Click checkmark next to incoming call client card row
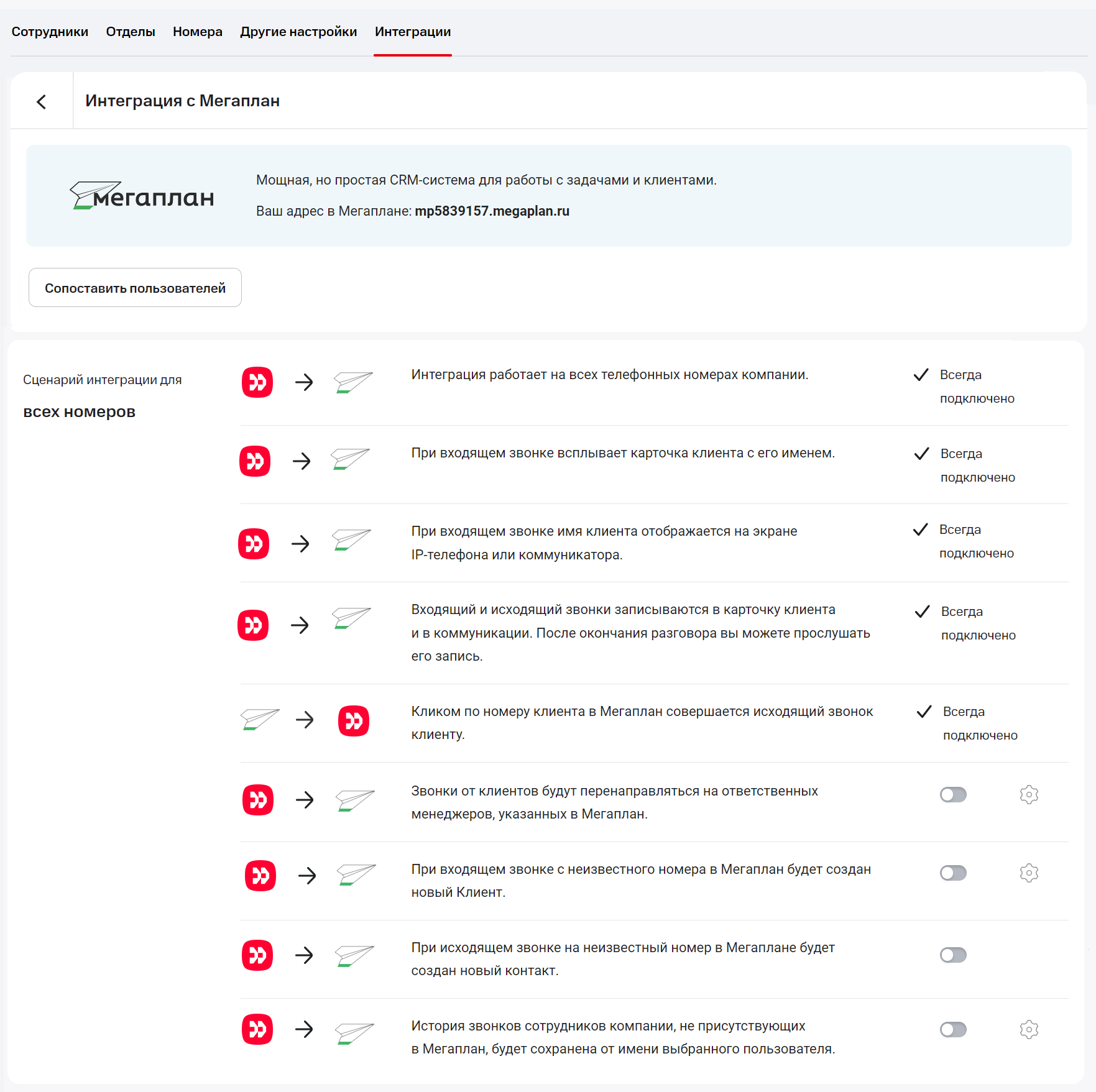 pyautogui.click(x=922, y=454)
